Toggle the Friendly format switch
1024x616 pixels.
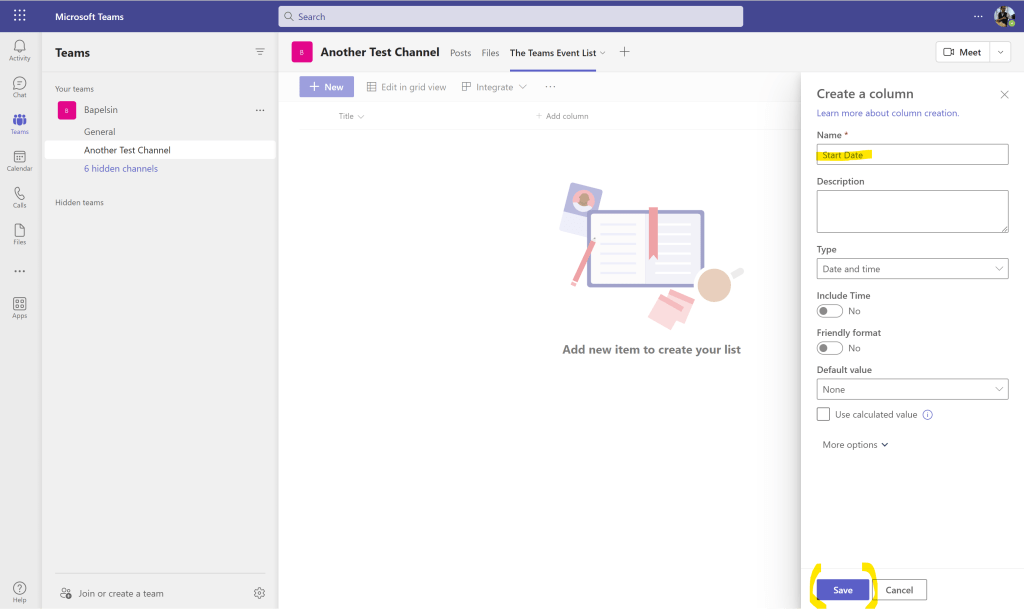click(x=829, y=348)
